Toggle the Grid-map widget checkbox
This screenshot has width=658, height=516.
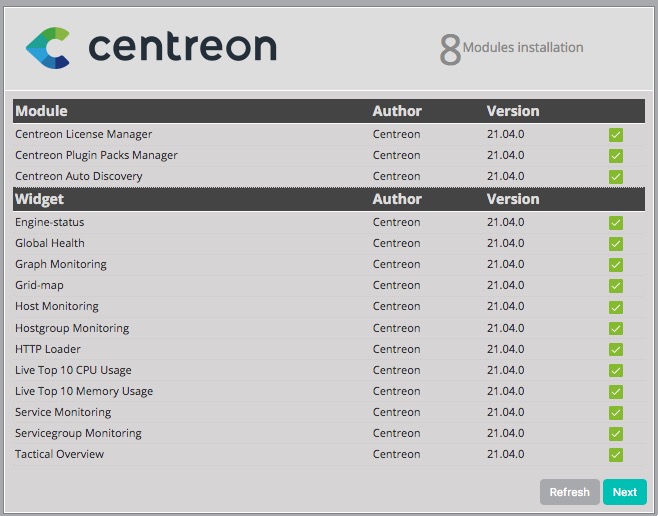[616, 286]
